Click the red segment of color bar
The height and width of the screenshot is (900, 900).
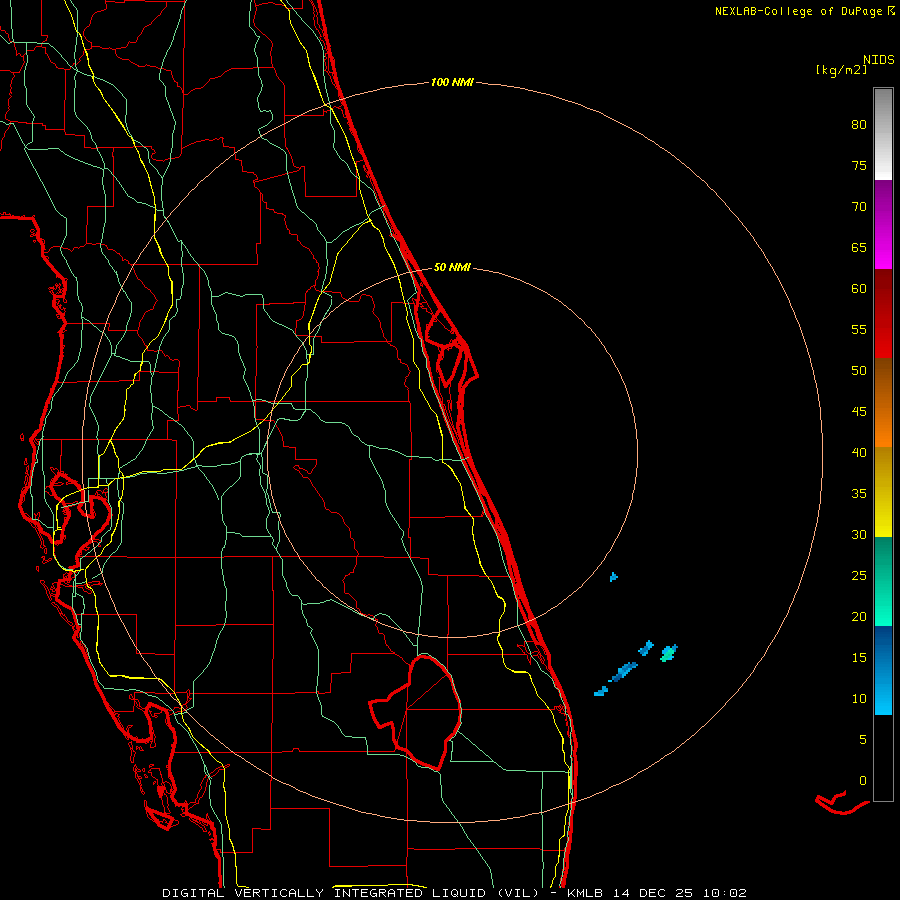point(883,314)
